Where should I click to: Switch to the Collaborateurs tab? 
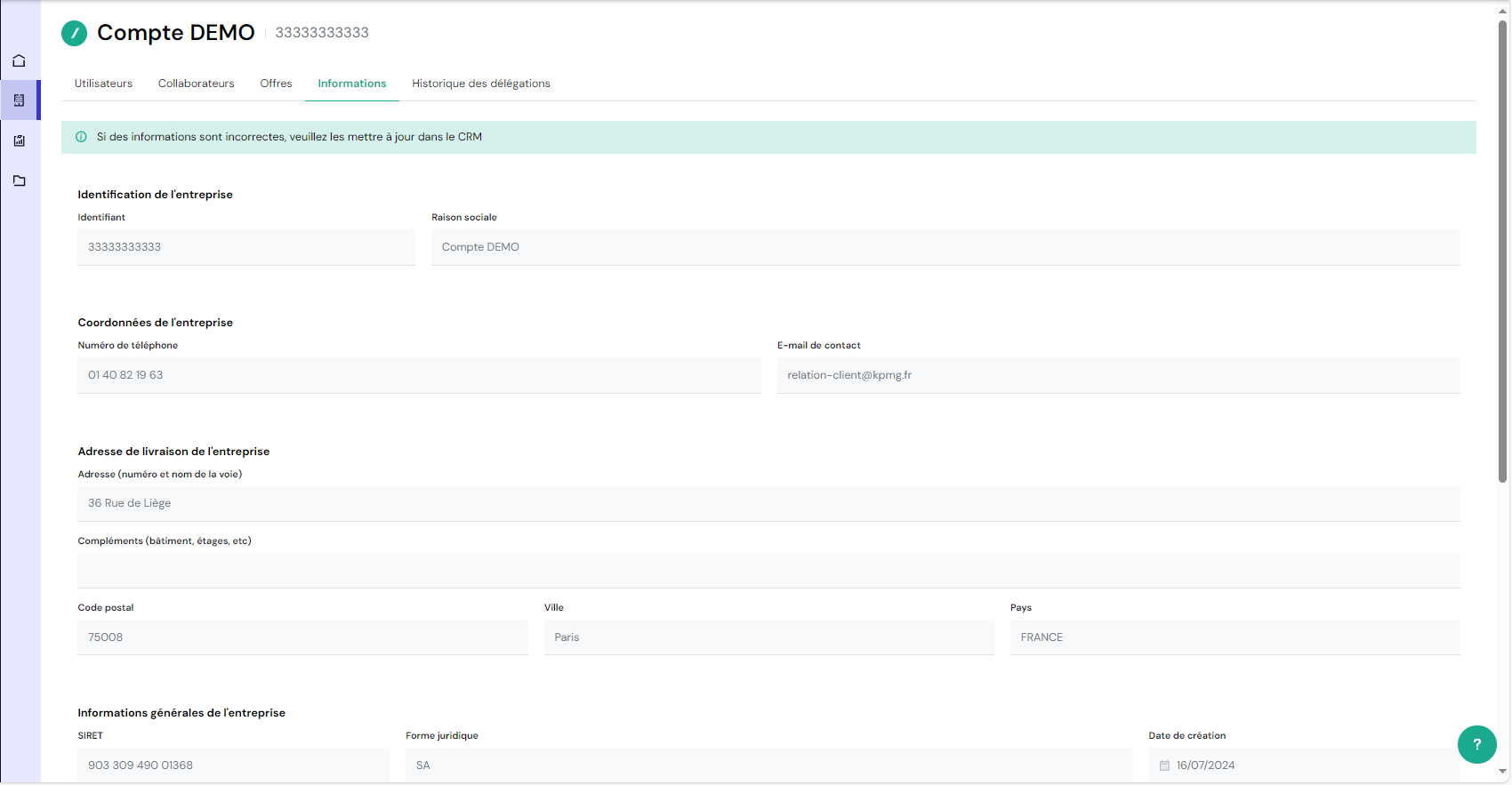pos(197,84)
